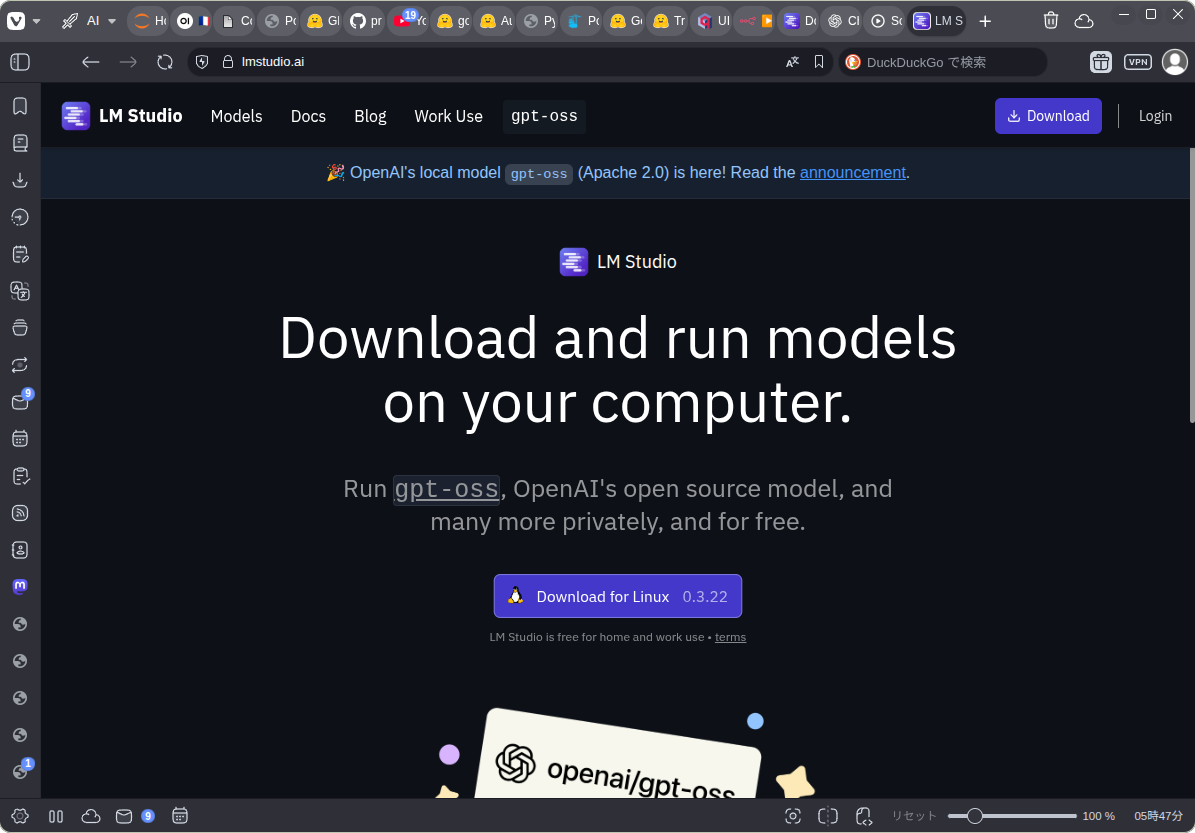
Task: Open synced tabs cloud icon in tab bar
Action: [1084, 21]
